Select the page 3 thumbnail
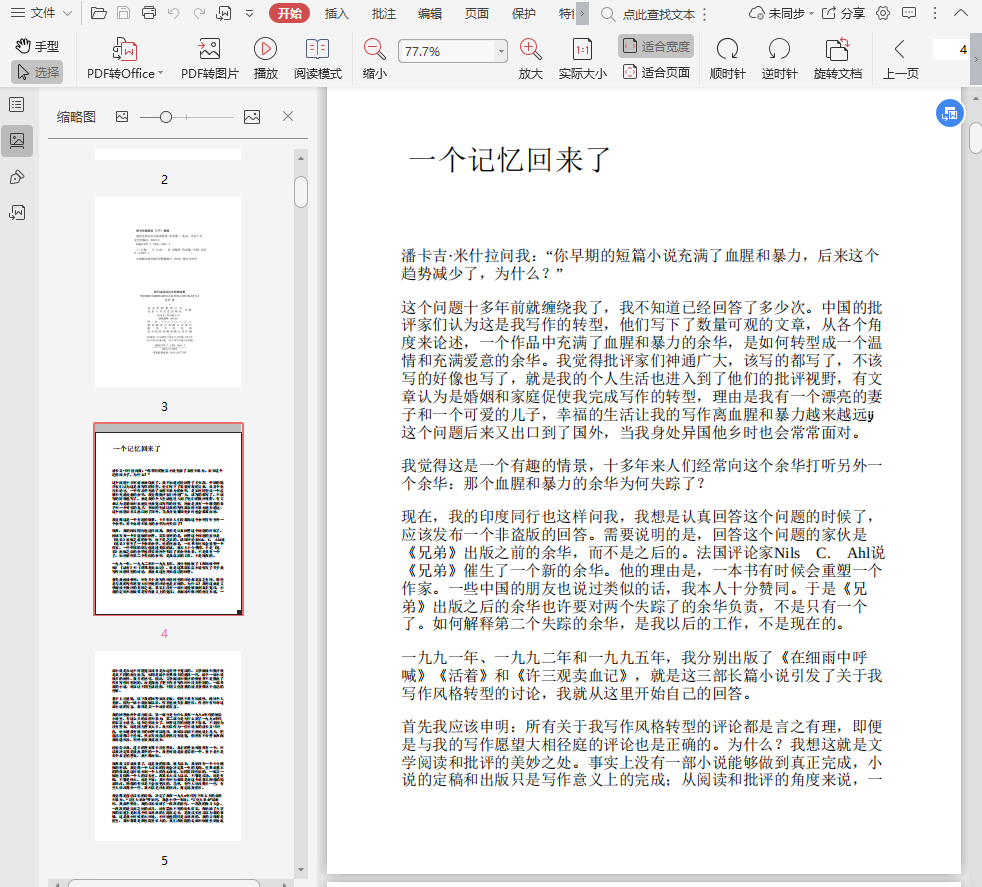The width and height of the screenshot is (982, 887). pyautogui.click(x=168, y=291)
